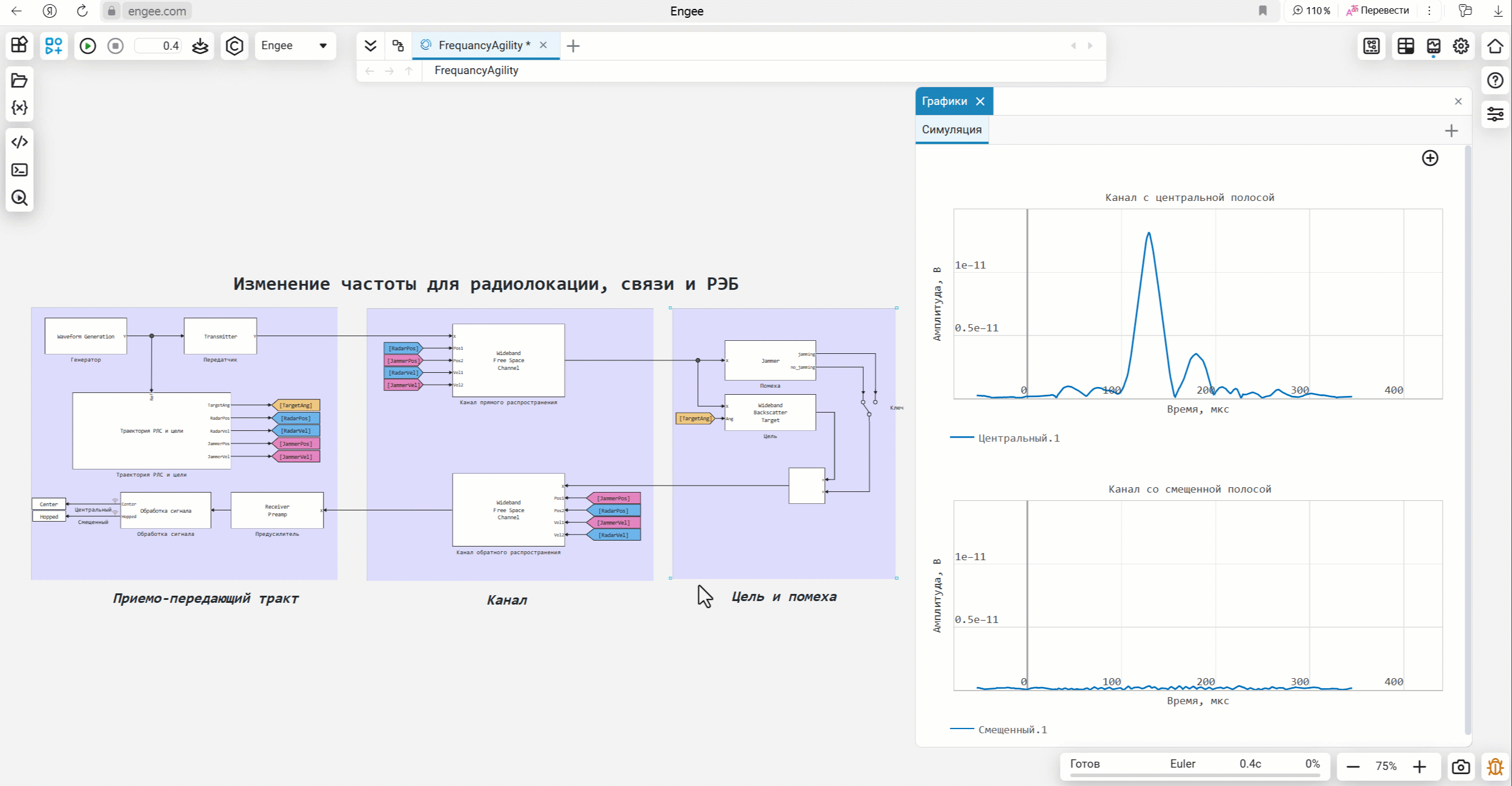1512x786 pixels.
Task: Run the simulation with the play button
Action: click(87, 46)
